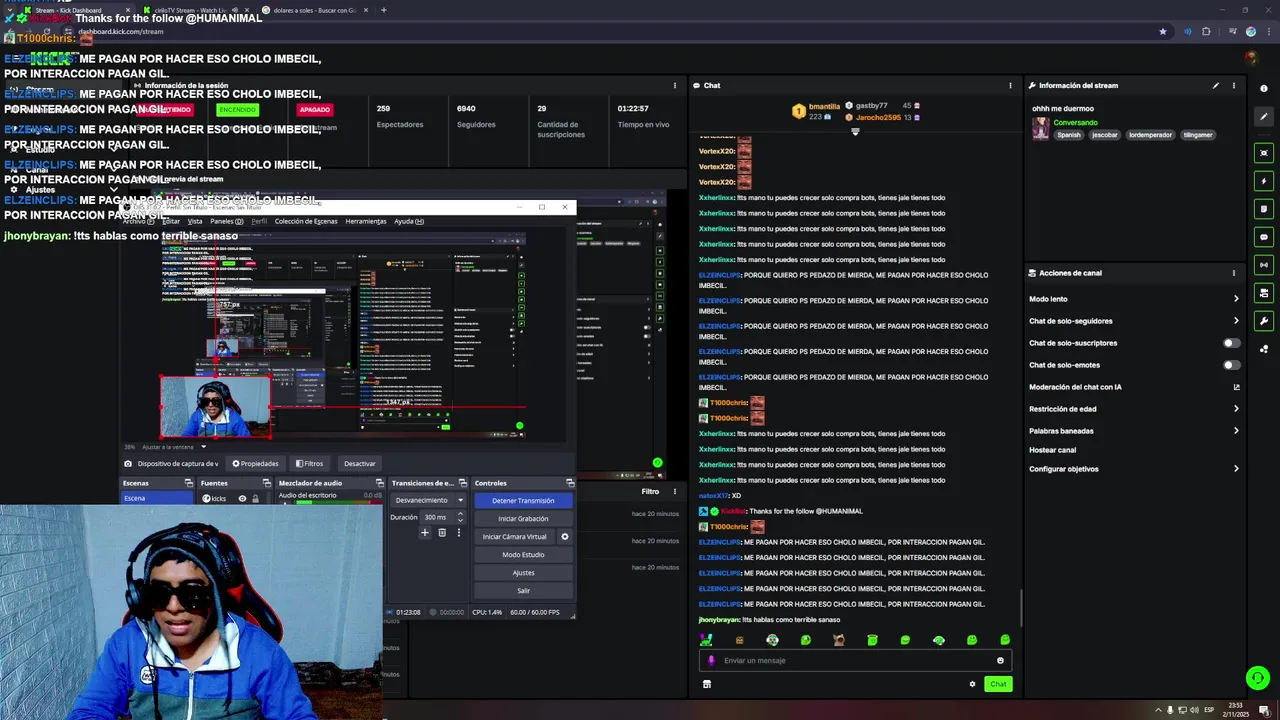Click the lordemperador stream tag
Screen dimensions: 1280x720
pos(1150,135)
